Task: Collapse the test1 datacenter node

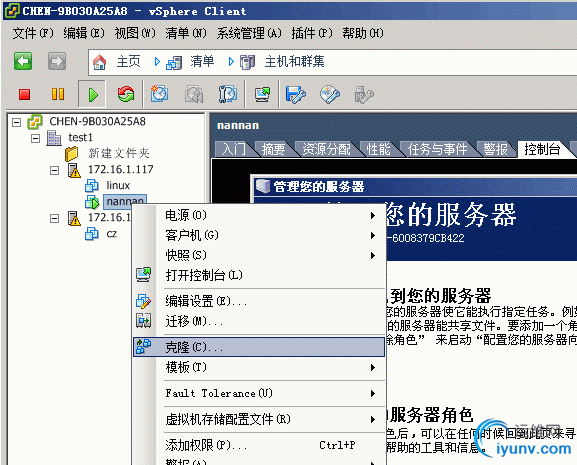Action: [36, 139]
